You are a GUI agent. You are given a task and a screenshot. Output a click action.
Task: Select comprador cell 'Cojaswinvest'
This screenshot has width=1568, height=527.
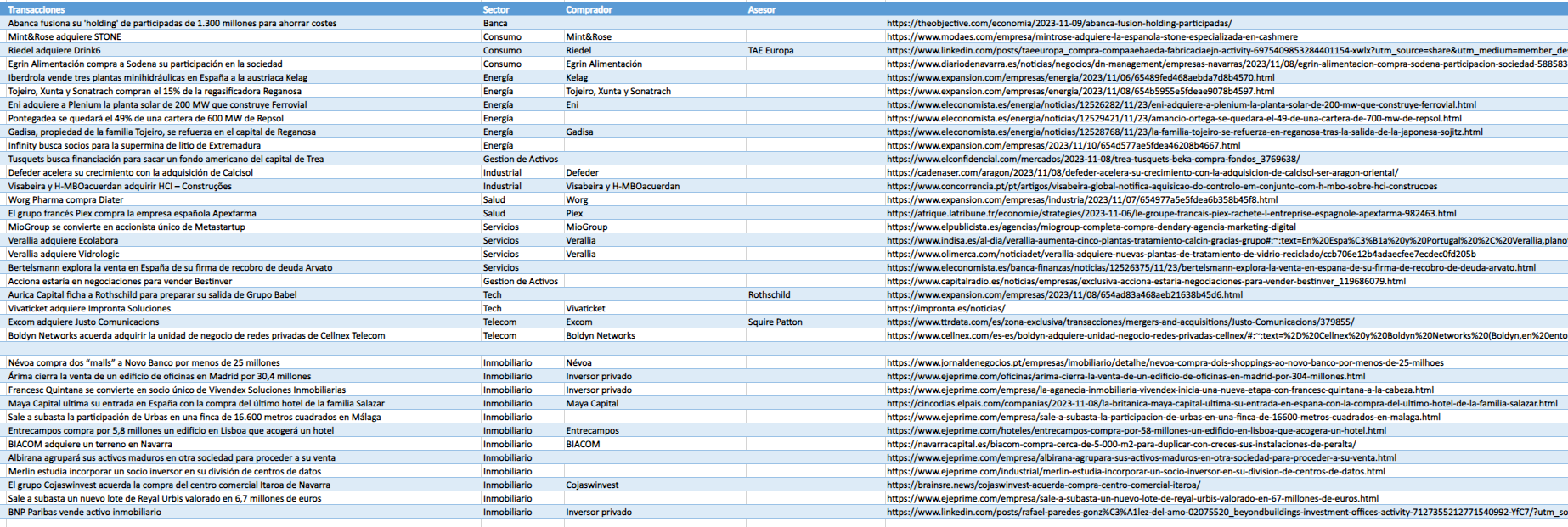[x=592, y=485]
